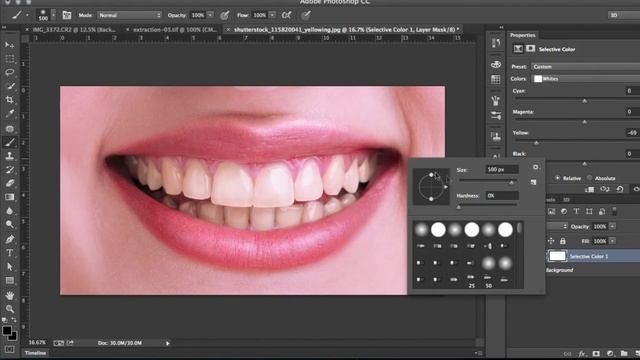Click the Yellow slider handle
Screen dimensions: 640x360
tap(536, 143)
